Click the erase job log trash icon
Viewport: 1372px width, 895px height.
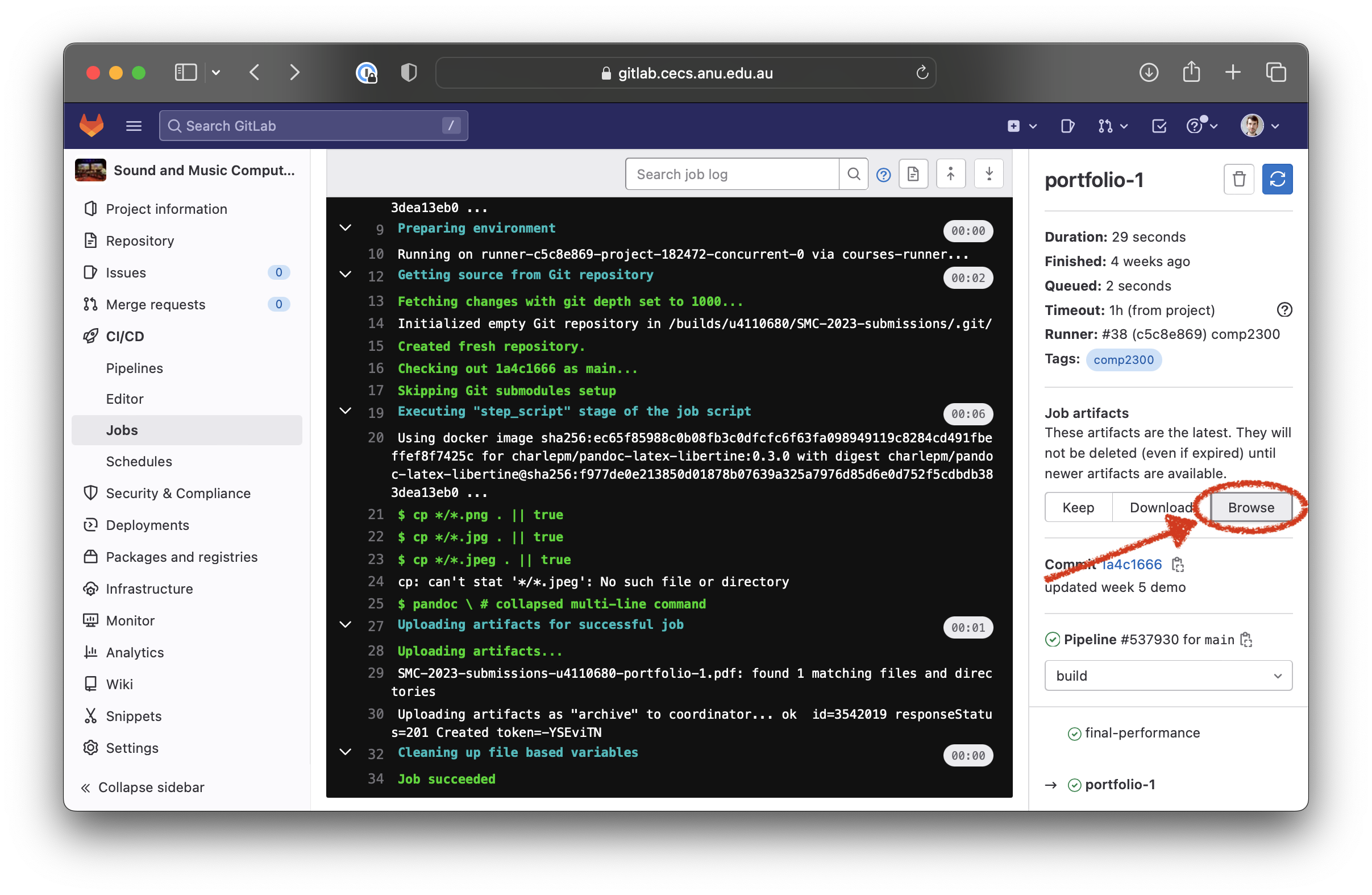pos(1238,179)
